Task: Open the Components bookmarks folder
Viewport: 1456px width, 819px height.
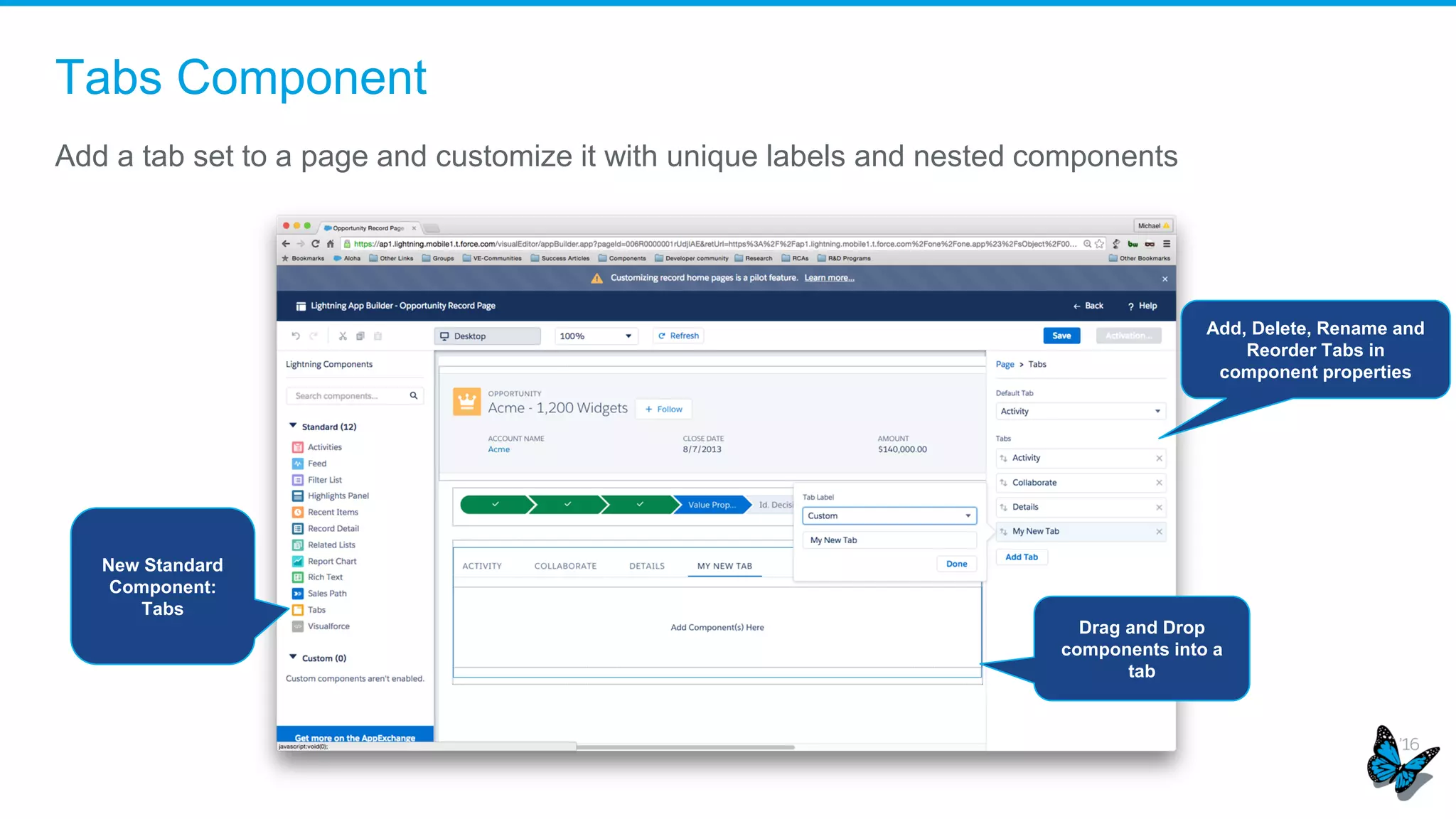Action: point(622,259)
